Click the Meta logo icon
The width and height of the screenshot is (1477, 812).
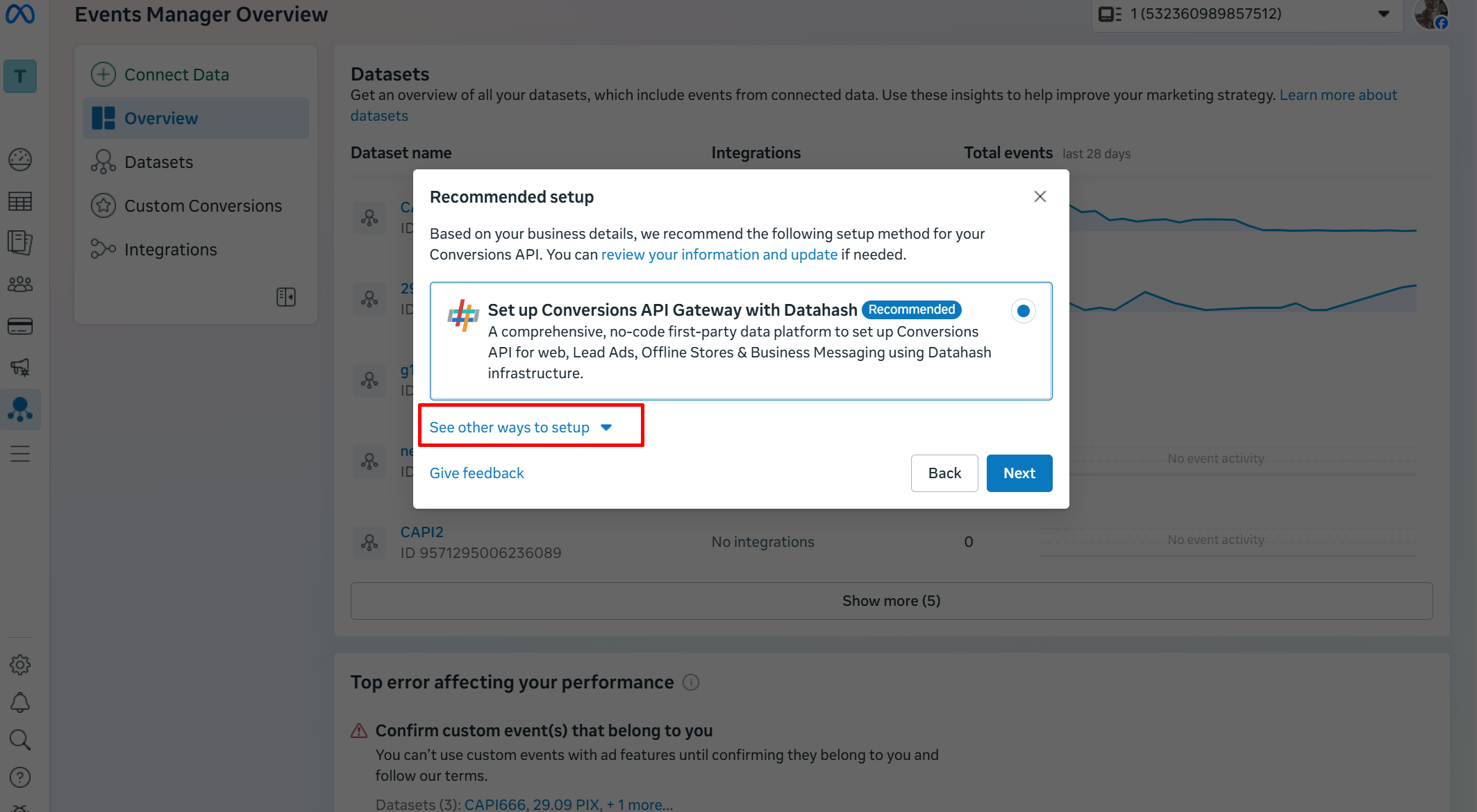click(x=20, y=13)
